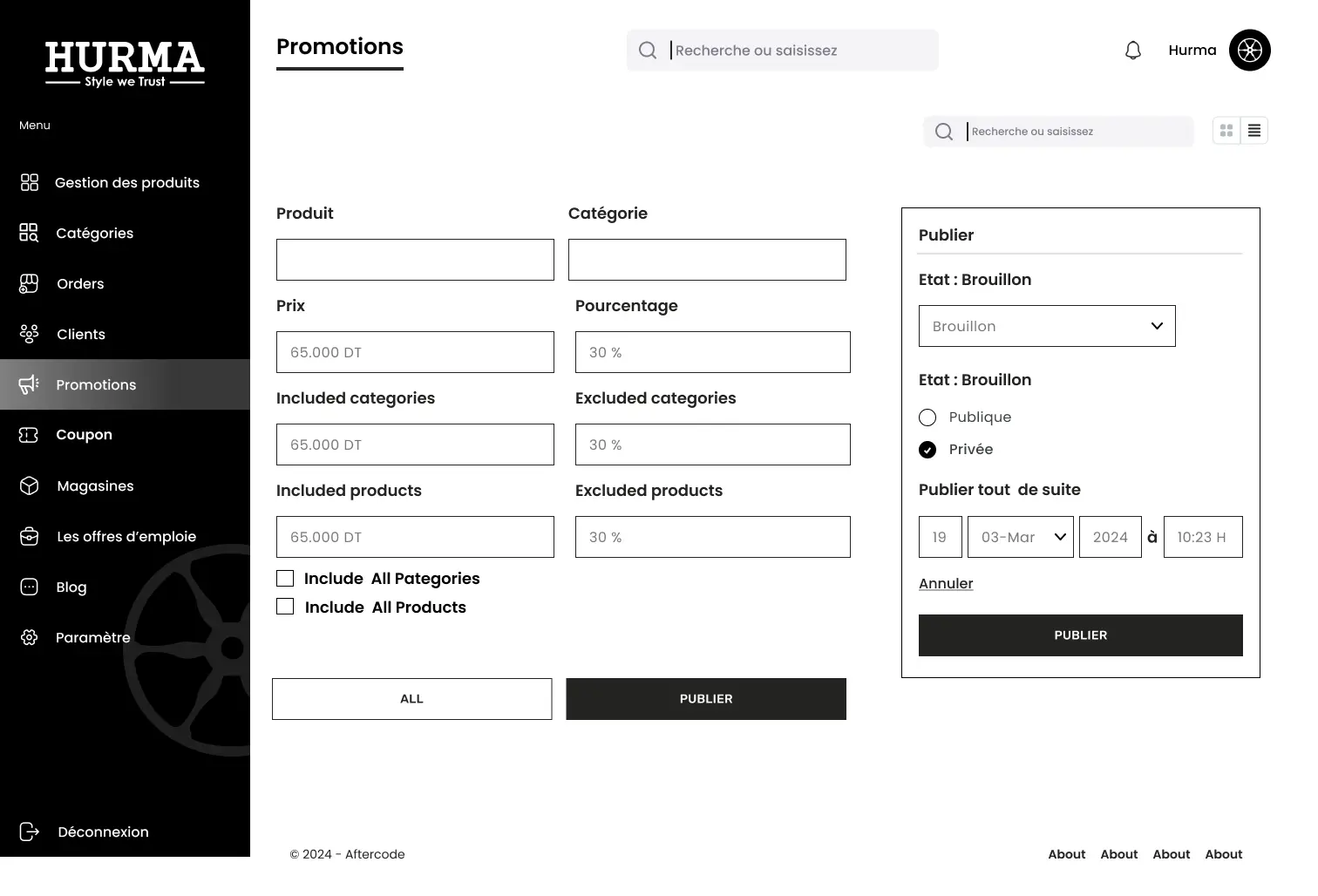Click PUBLIER in the Publier panel
The height and width of the screenshot is (896, 1318).
[x=1080, y=635]
